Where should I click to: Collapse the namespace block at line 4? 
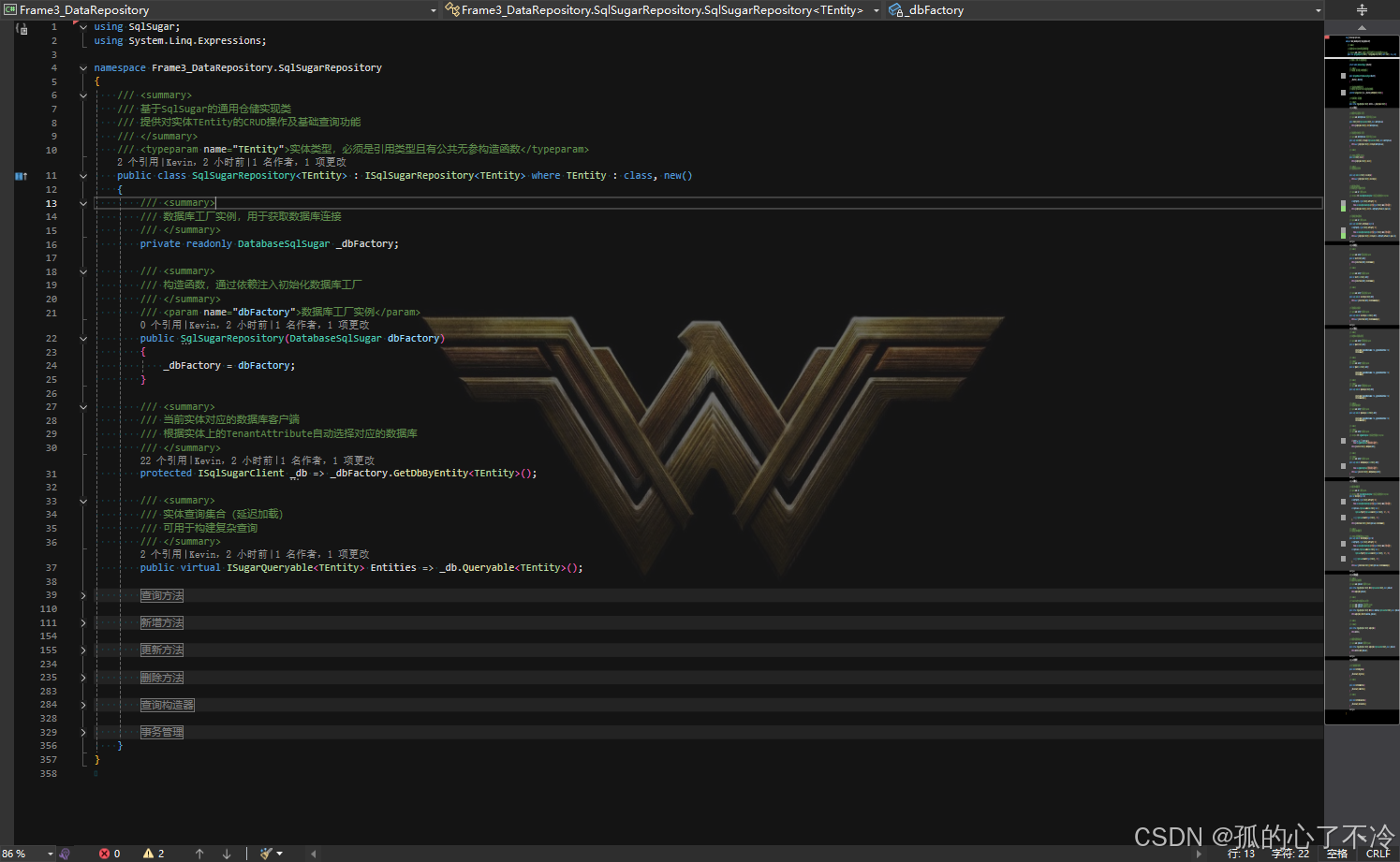coord(83,68)
